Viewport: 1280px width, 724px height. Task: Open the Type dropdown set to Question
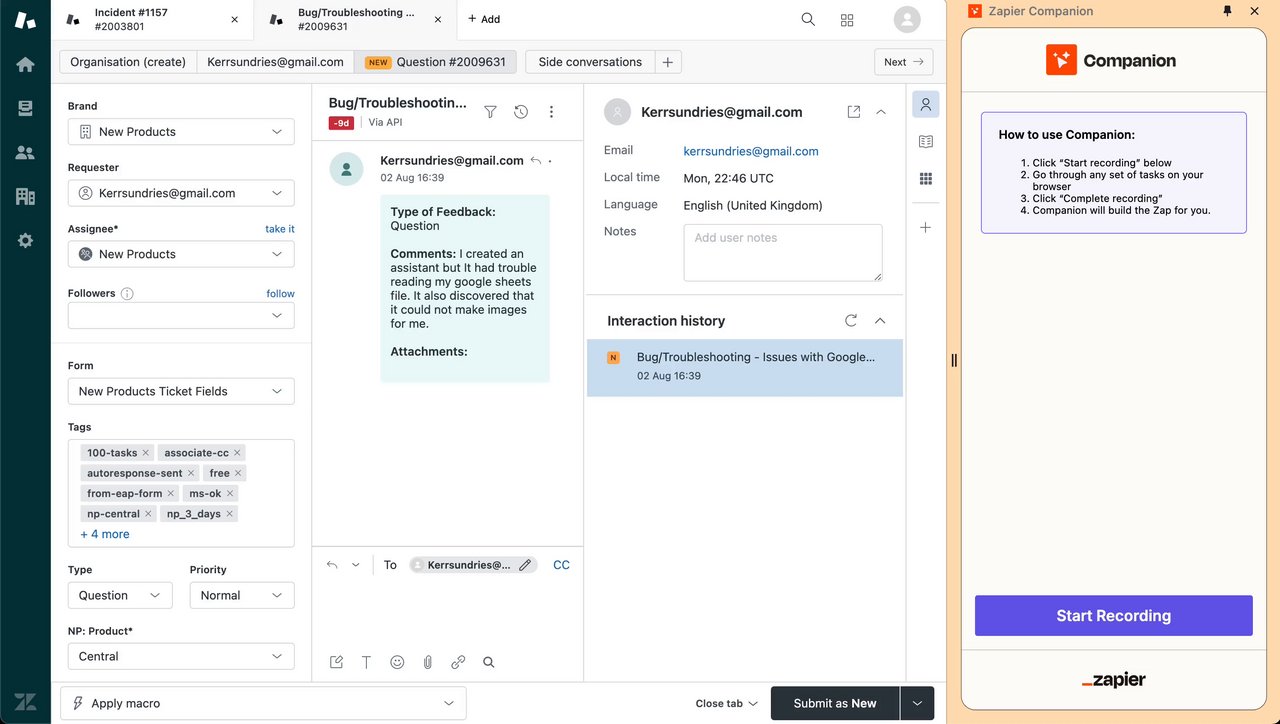120,595
